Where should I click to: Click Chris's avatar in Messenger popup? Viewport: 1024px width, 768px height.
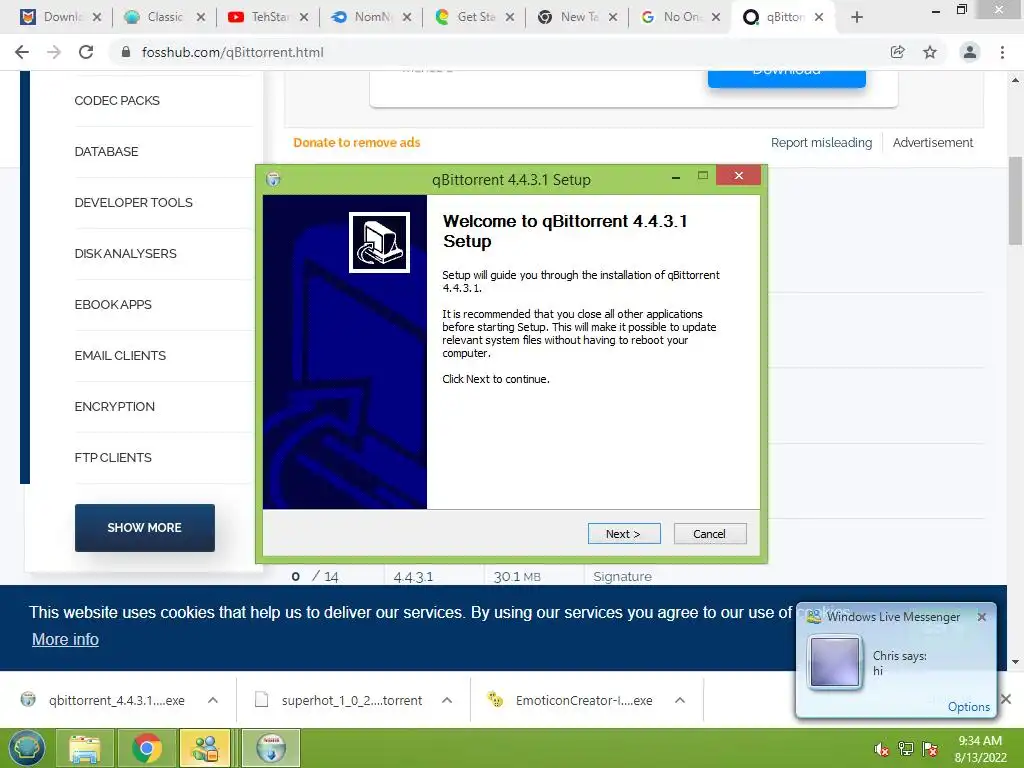pyautogui.click(x=835, y=662)
